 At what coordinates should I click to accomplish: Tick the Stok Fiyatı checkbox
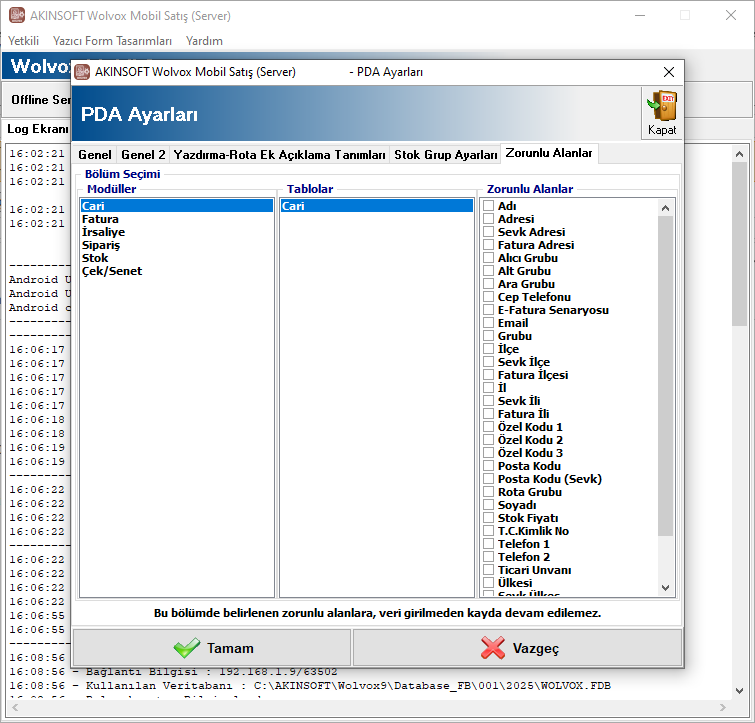click(x=488, y=517)
